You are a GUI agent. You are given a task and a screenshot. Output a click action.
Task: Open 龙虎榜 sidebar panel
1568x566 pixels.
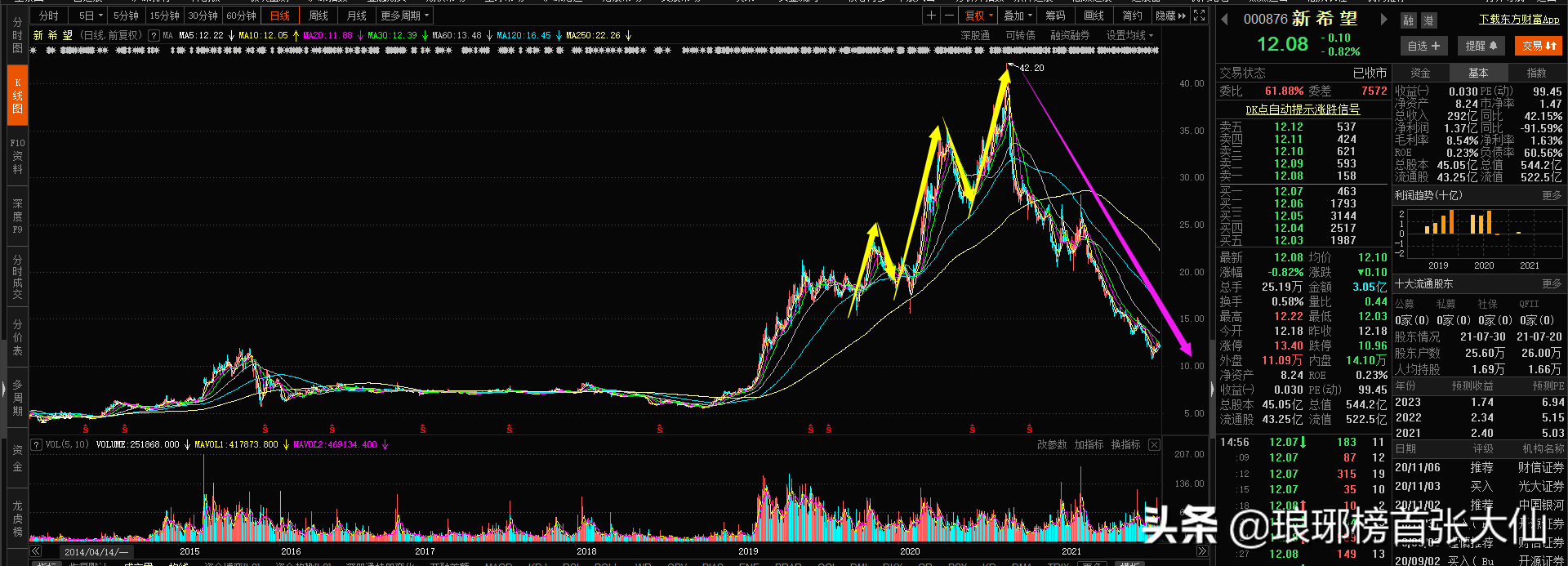[17, 519]
